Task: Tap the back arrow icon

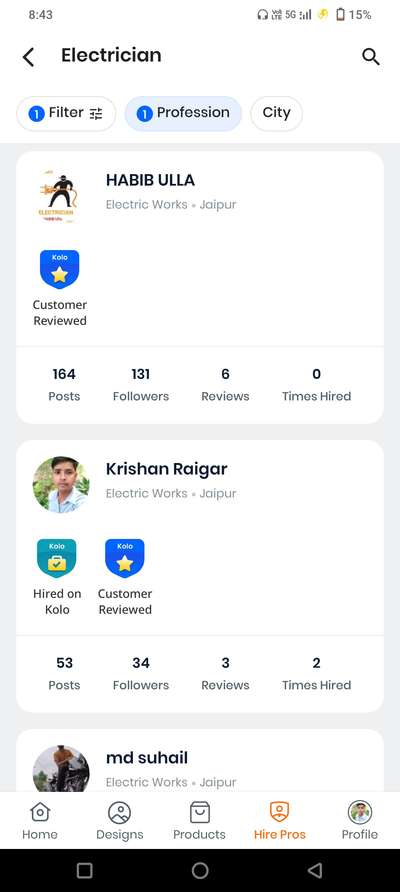Action: (28, 57)
